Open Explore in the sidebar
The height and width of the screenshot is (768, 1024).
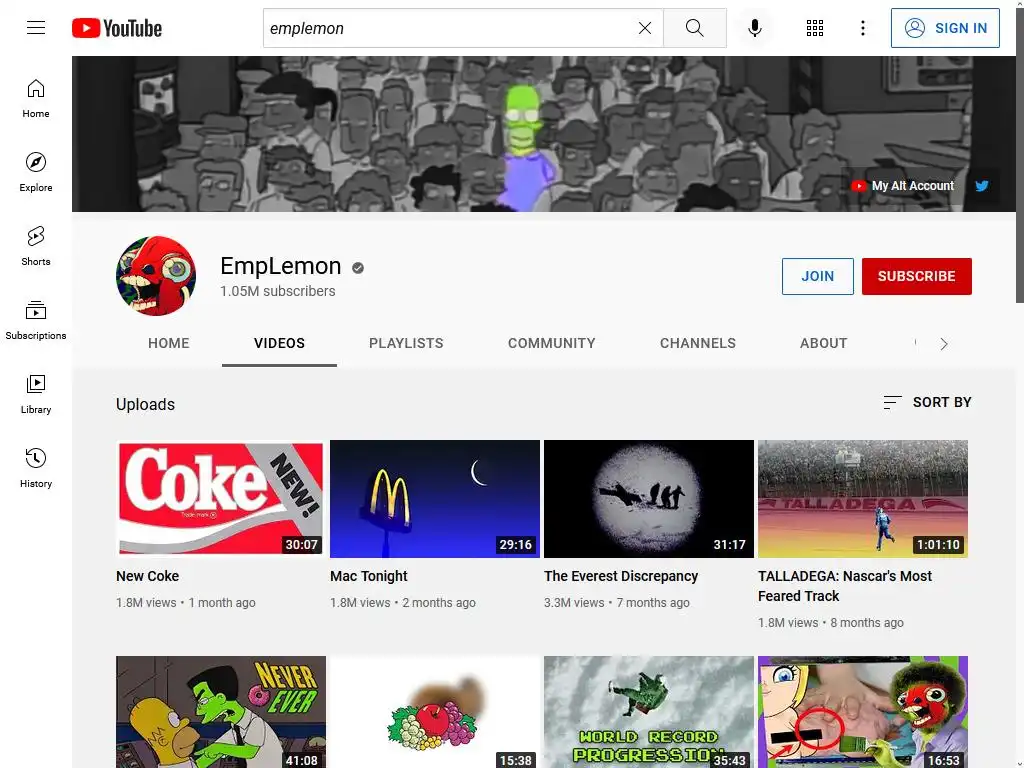36,172
